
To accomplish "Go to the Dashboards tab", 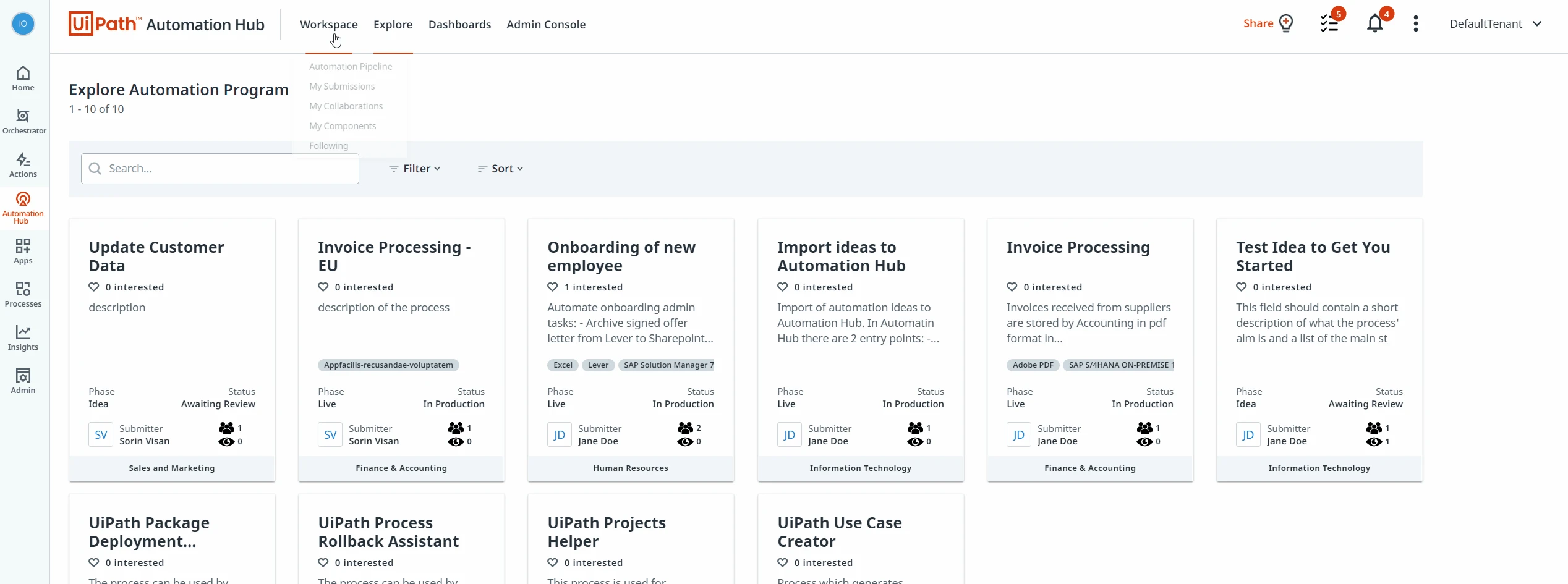I will pyautogui.click(x=460, y=25).
